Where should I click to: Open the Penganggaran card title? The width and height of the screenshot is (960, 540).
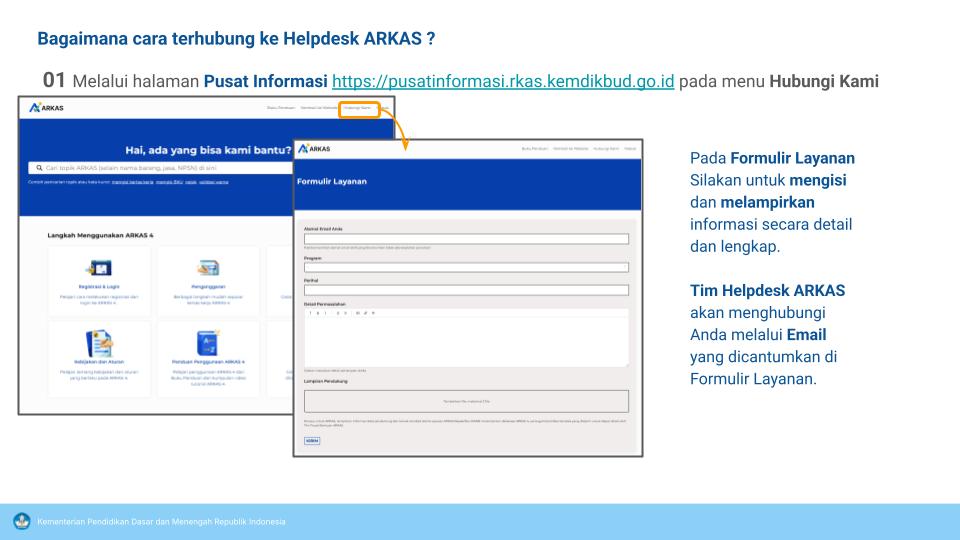point(208,287)
